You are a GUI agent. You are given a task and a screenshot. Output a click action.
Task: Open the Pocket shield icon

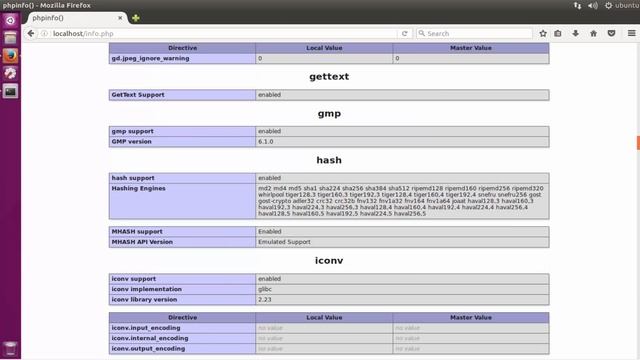(611, 33)
